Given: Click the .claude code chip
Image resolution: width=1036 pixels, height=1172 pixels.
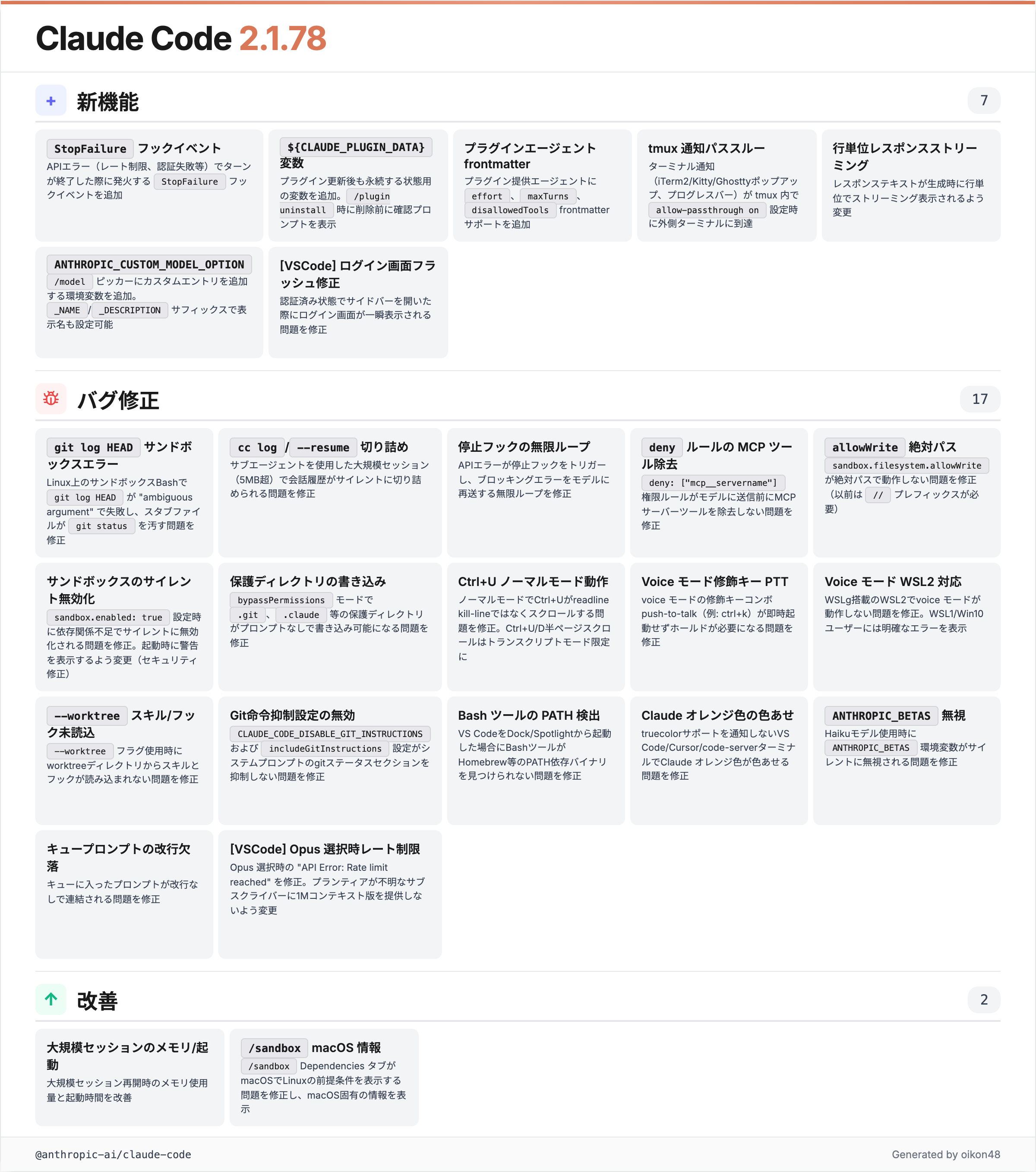Looking at the screenshot, I should (301, 614).
